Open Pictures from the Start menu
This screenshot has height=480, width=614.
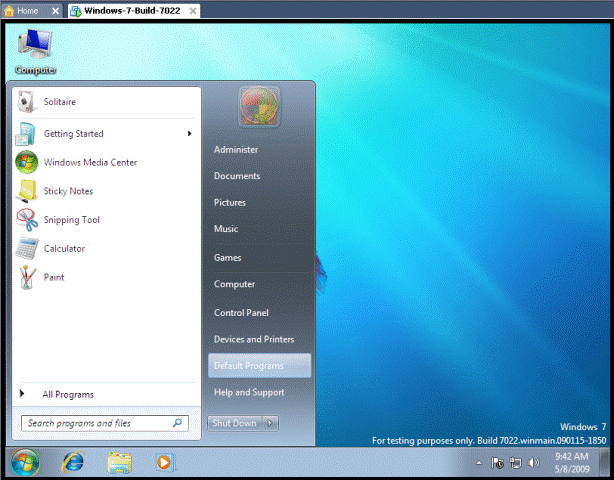(x=230, y=202)
